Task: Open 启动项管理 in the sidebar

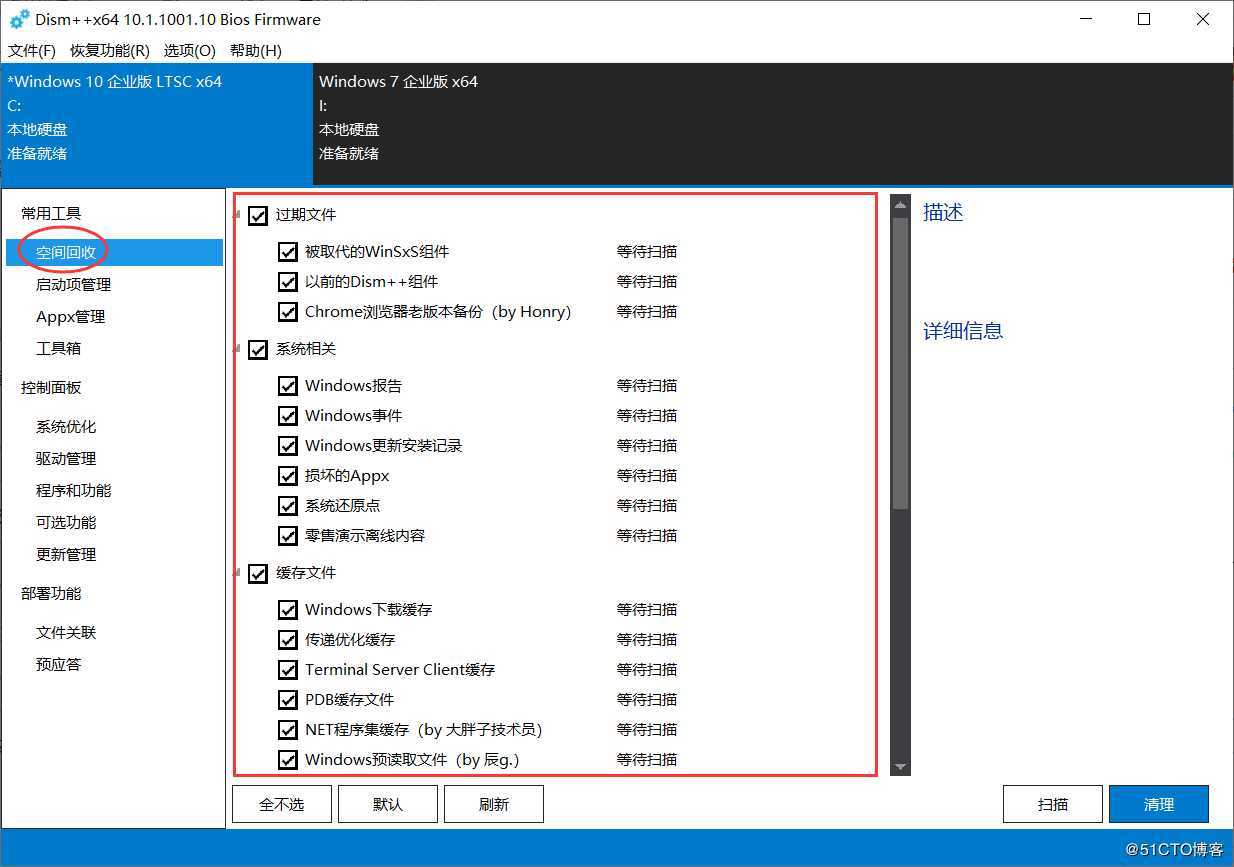Action: pyautogui.click(x=74, y=284)
